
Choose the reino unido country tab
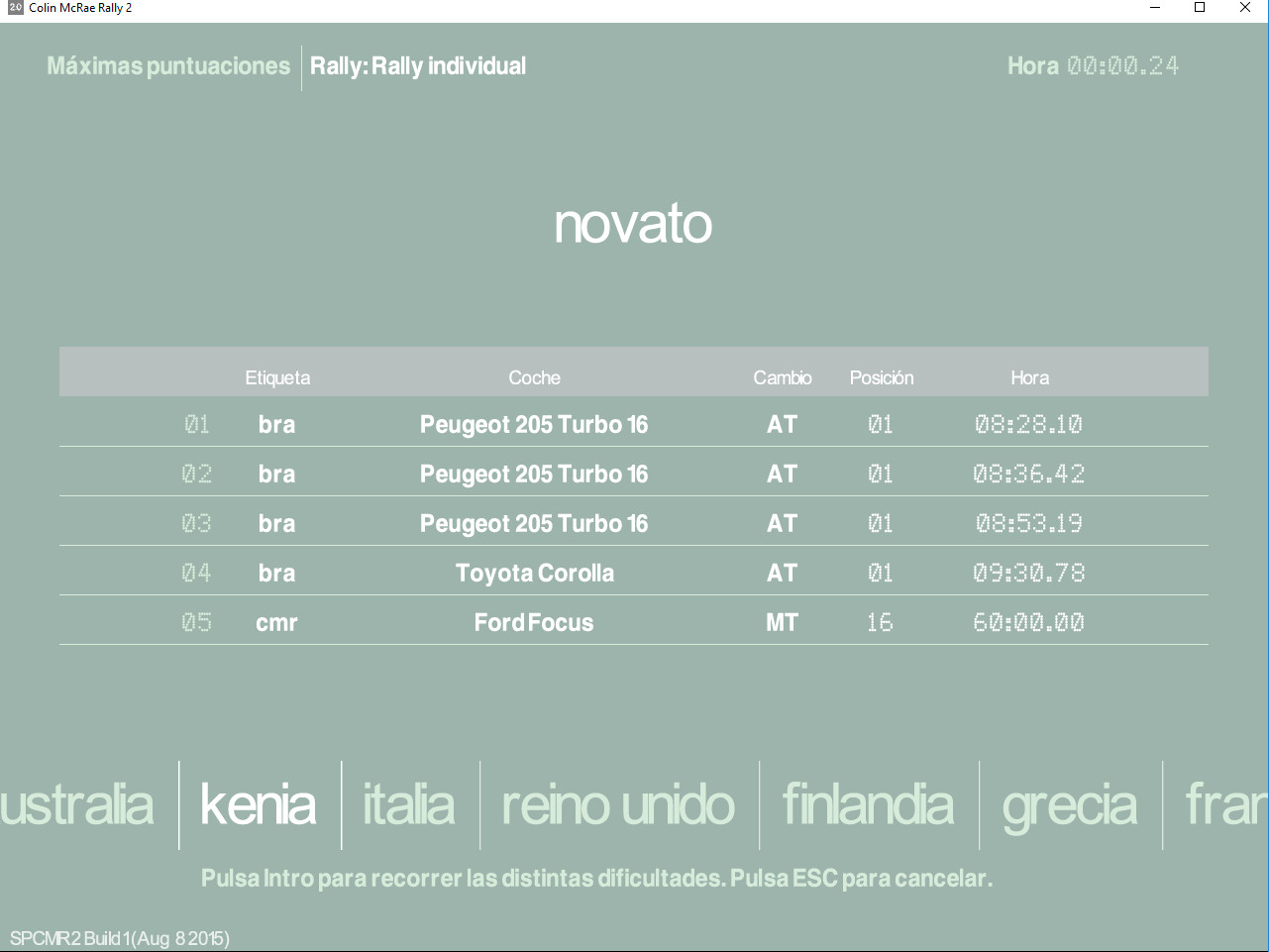point(618,804)
